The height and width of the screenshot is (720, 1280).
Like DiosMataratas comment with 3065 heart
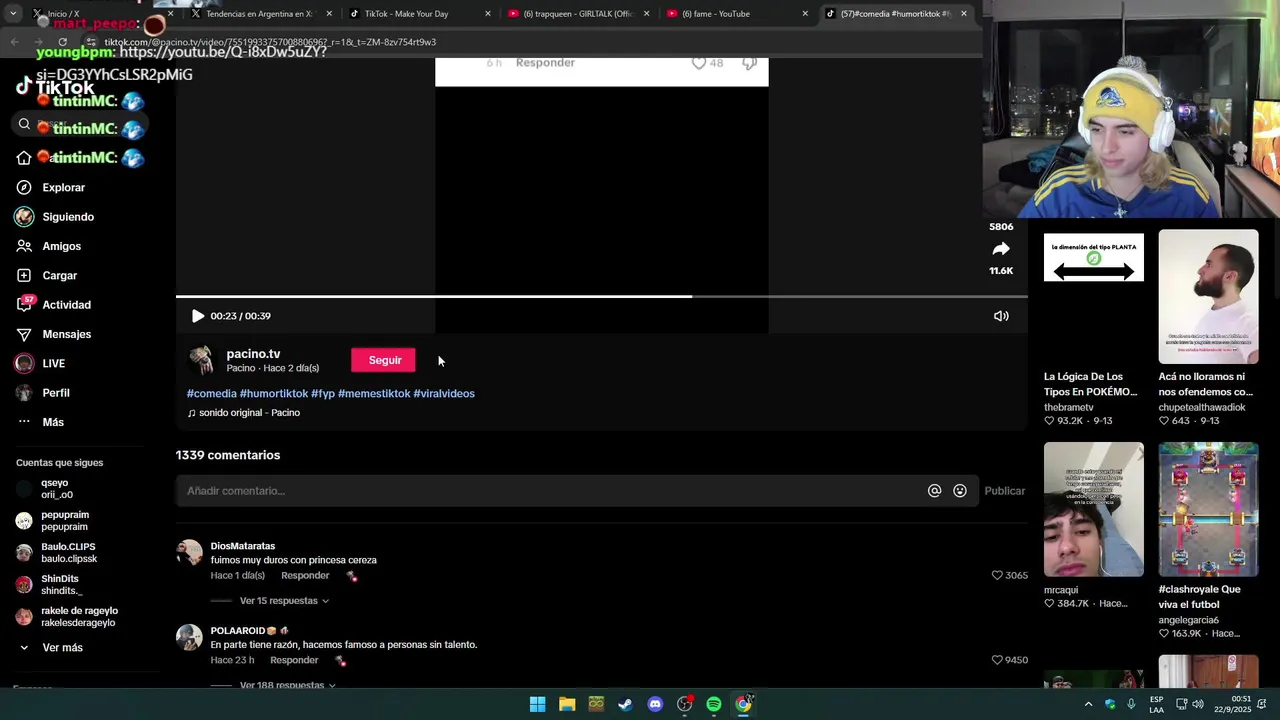coord(997,576)
